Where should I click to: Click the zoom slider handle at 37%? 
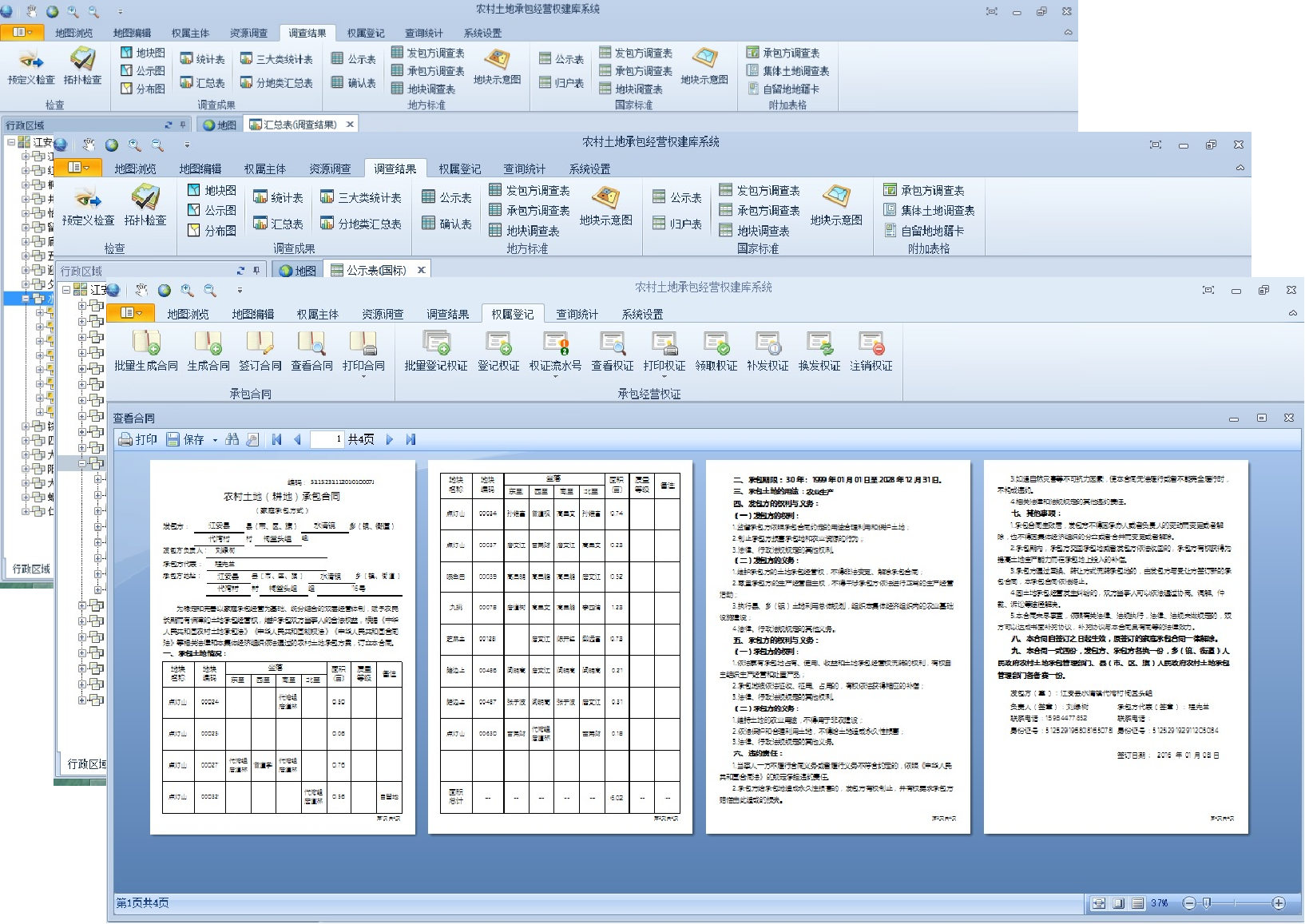point(1207,903)
